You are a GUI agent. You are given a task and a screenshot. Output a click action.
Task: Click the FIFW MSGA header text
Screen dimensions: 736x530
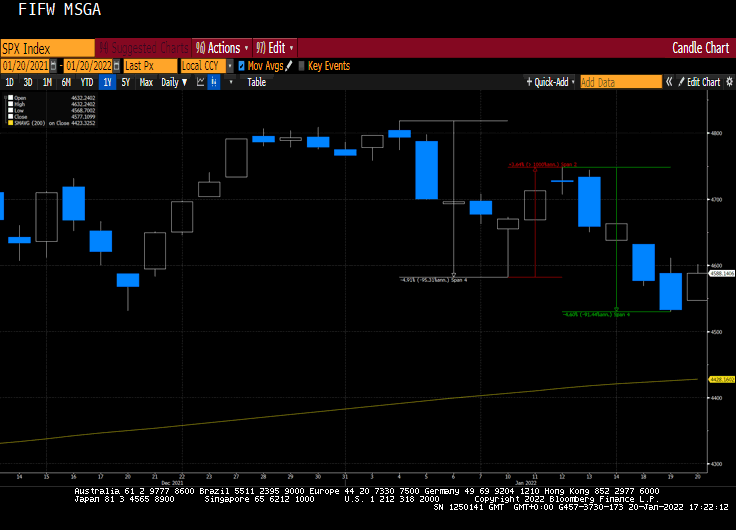pyautogui.click(x=59, y=9)
